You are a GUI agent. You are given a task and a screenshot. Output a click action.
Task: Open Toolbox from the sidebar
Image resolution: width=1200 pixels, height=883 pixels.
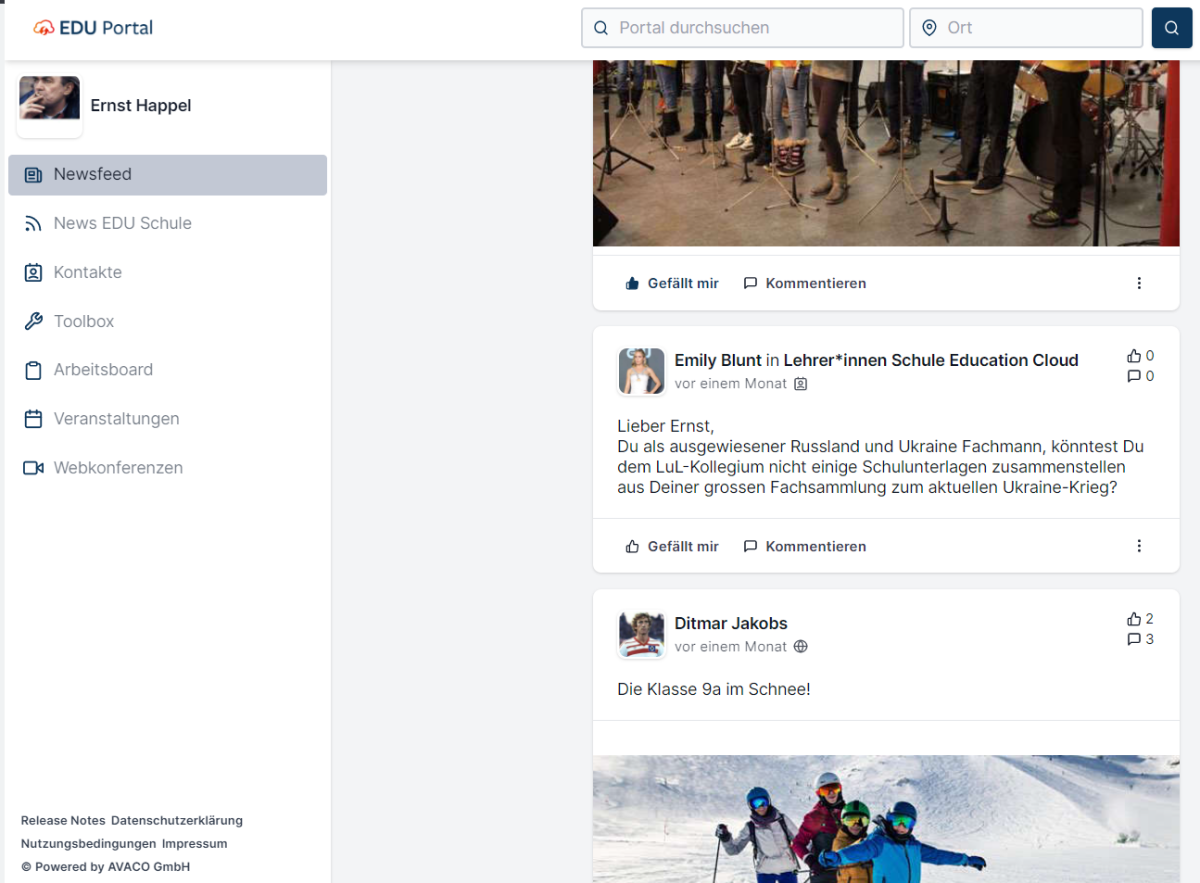[84, 321]
